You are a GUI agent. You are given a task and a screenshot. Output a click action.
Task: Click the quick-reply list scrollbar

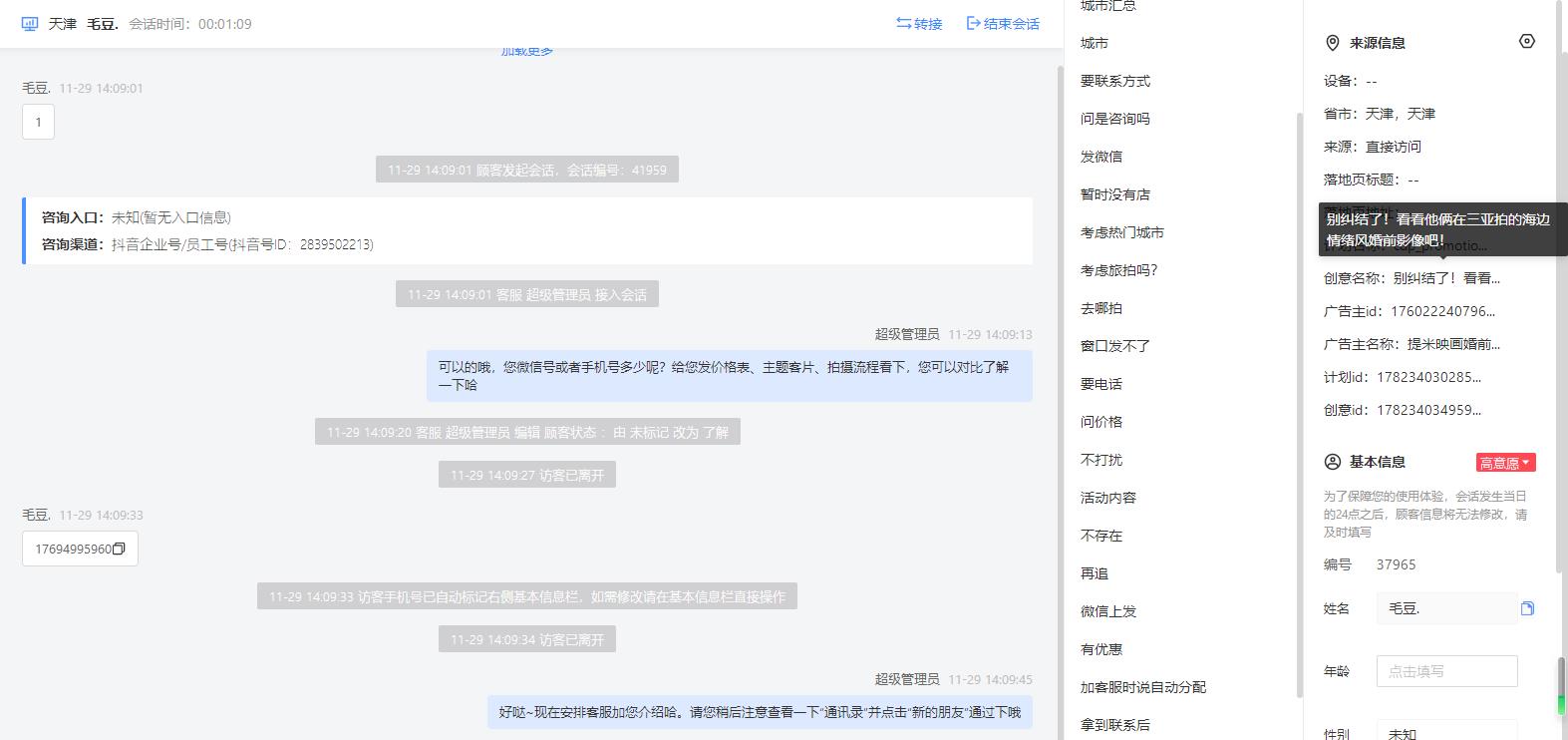tap(1299, 404)
